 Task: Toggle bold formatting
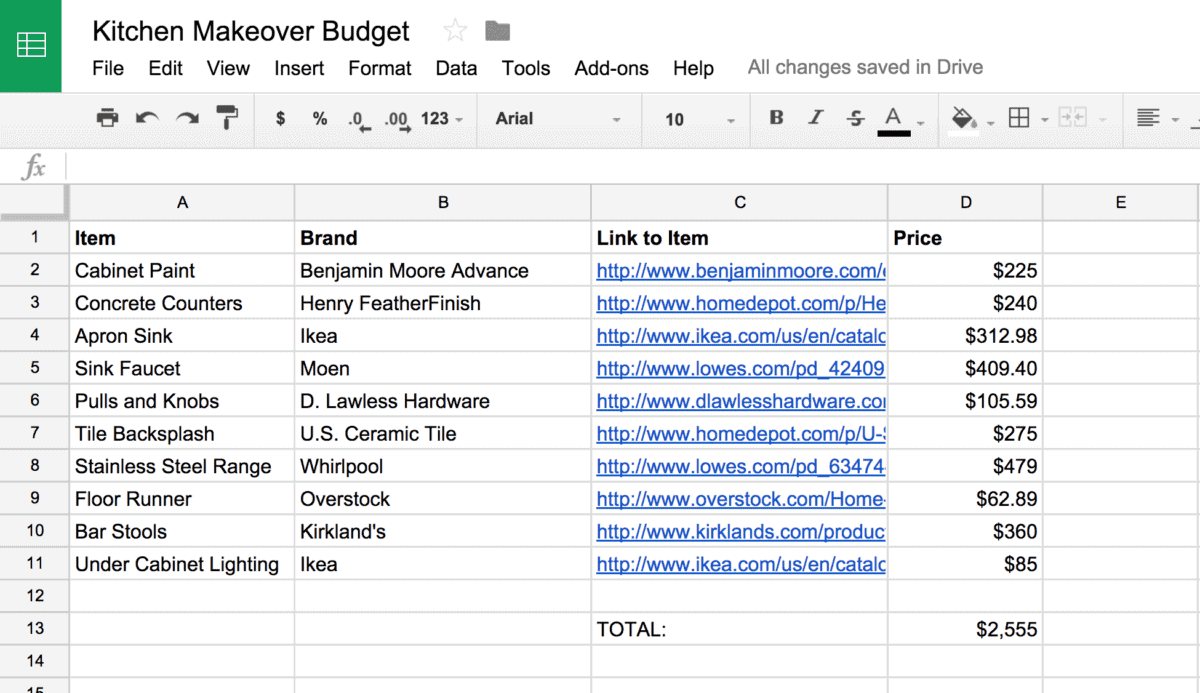(x=776, y=118)
